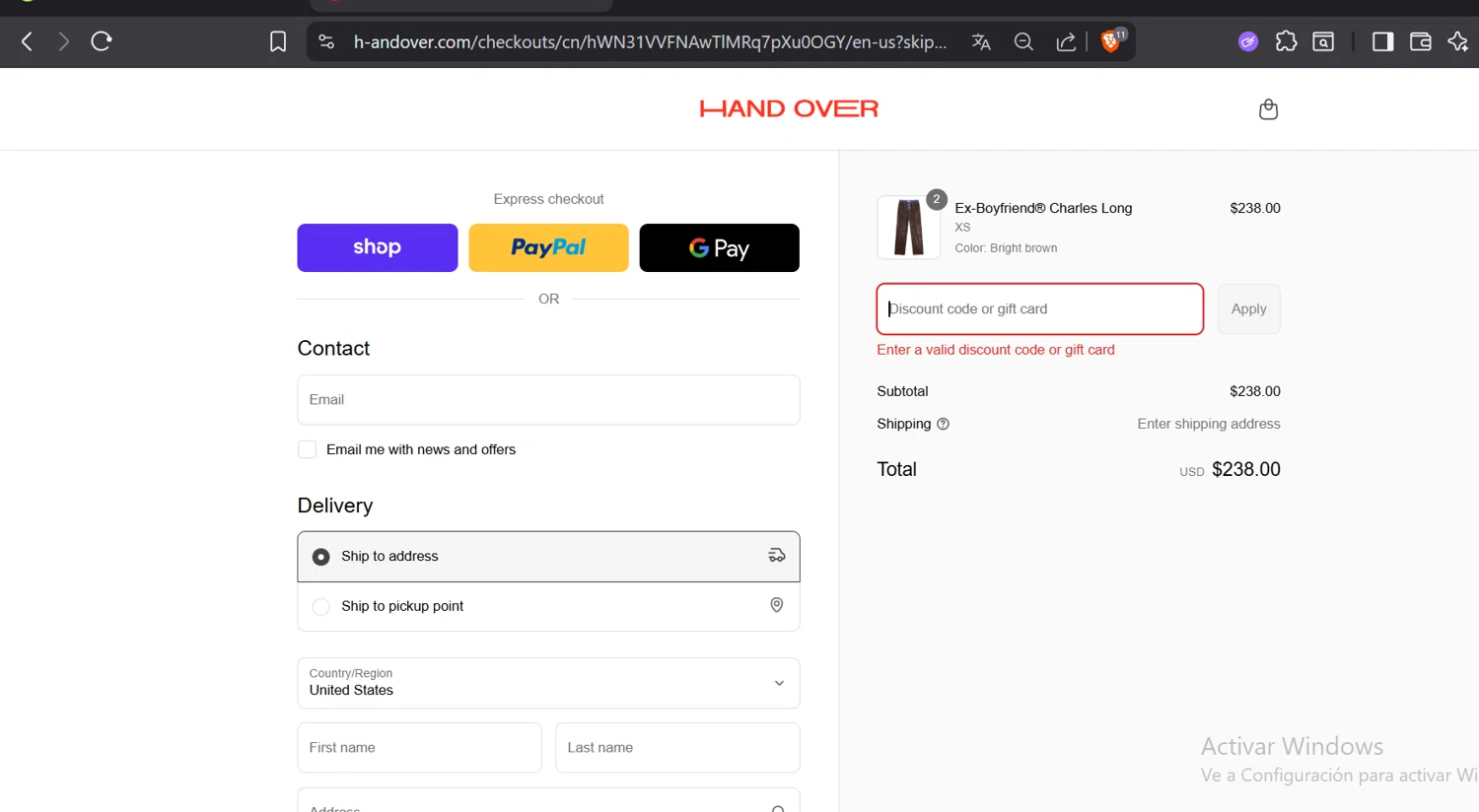Click the delivery truck icon
The image size is (1479, 812).
(x=777, y=556)
